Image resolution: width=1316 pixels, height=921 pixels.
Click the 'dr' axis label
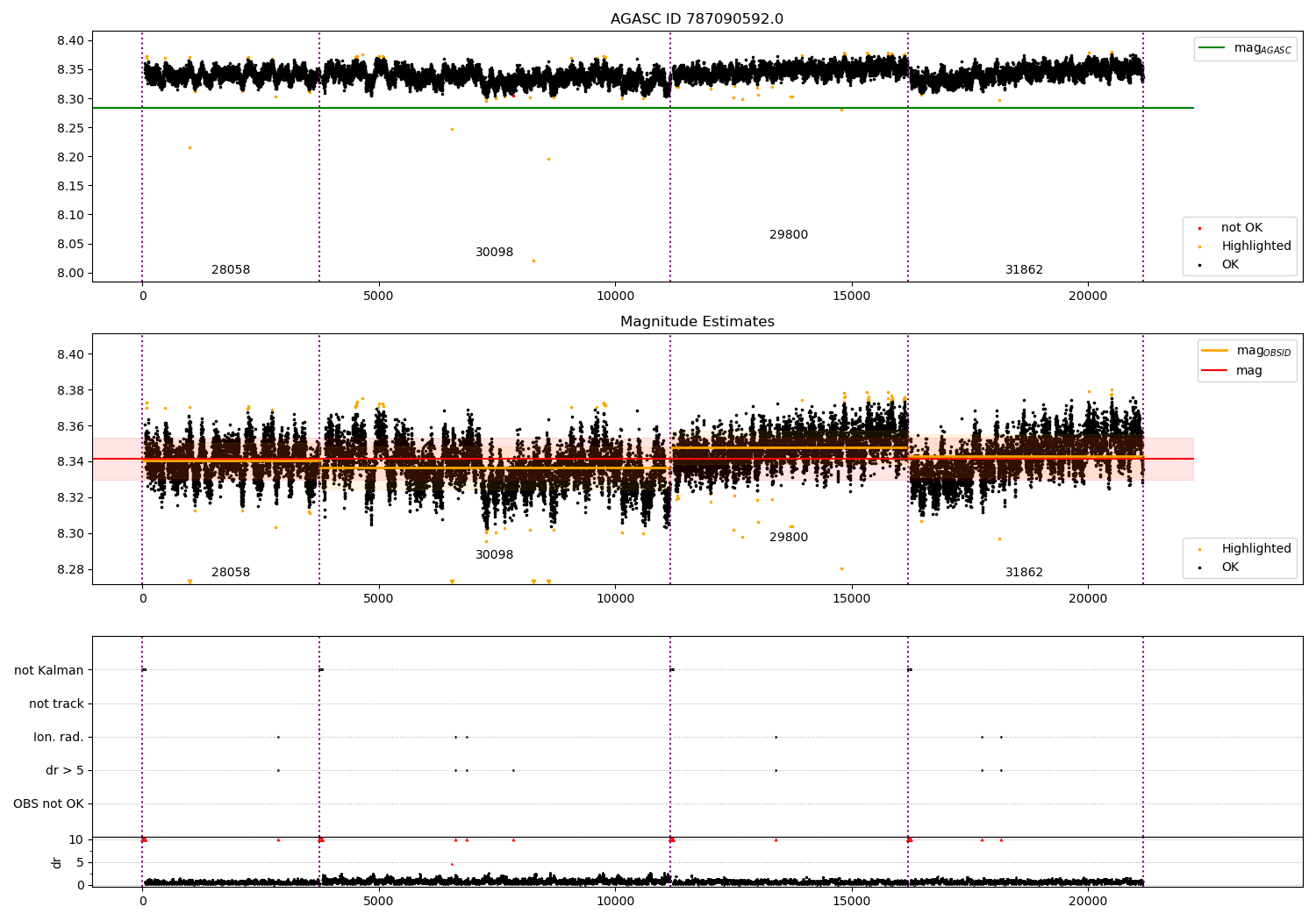pyautogui.click(x=57, y=862)
